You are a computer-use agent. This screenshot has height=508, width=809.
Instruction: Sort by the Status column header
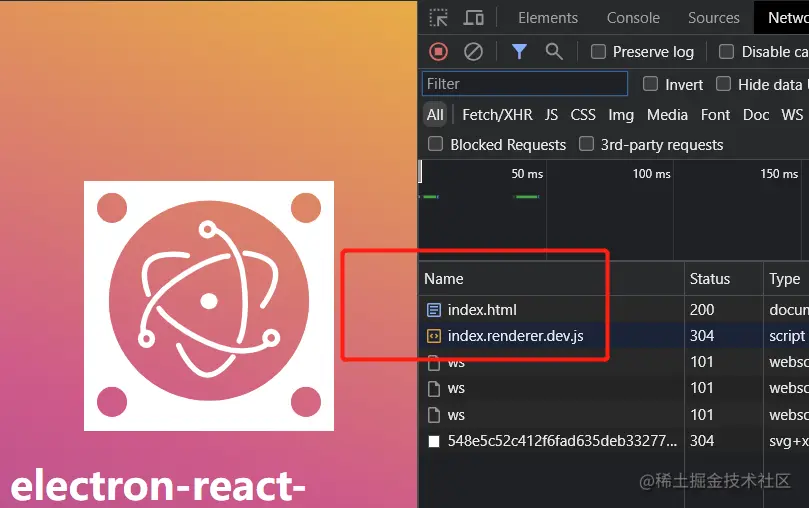723,279
